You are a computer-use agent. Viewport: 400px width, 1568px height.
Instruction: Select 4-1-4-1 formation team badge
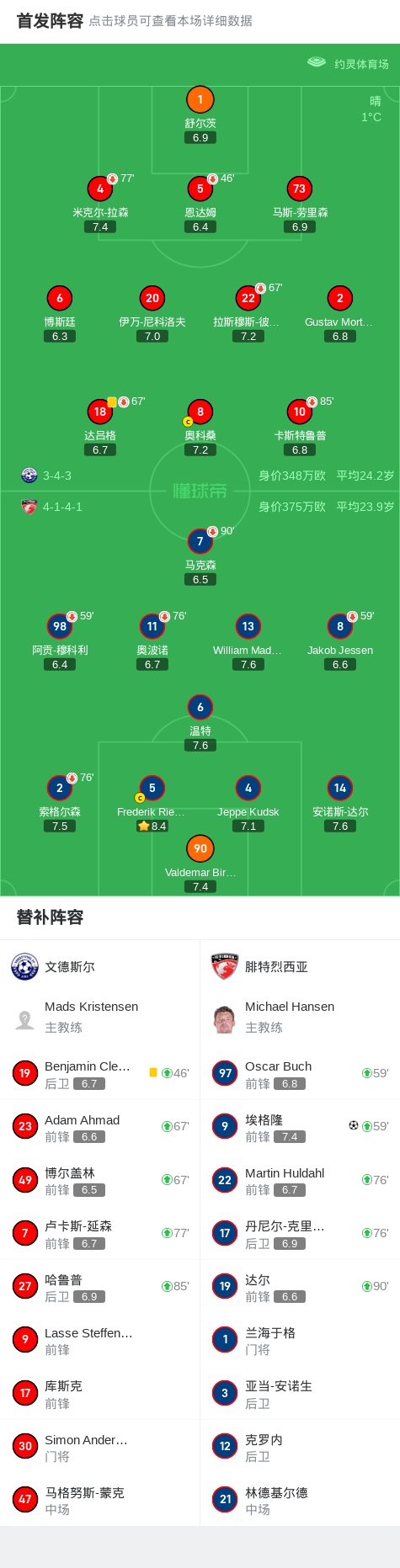[x=29, y=507]
